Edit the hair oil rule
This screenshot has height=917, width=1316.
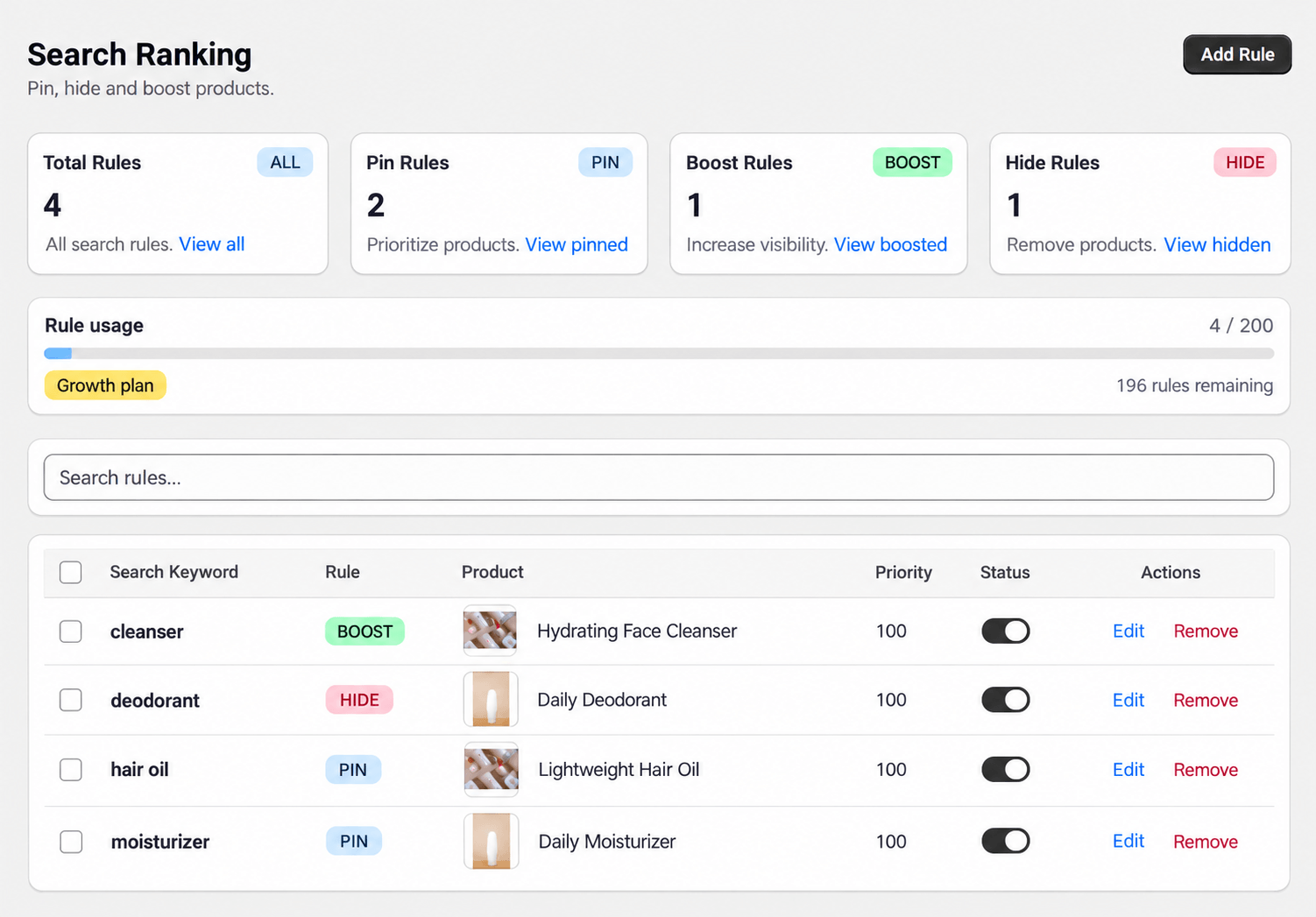coord(1129,769)
